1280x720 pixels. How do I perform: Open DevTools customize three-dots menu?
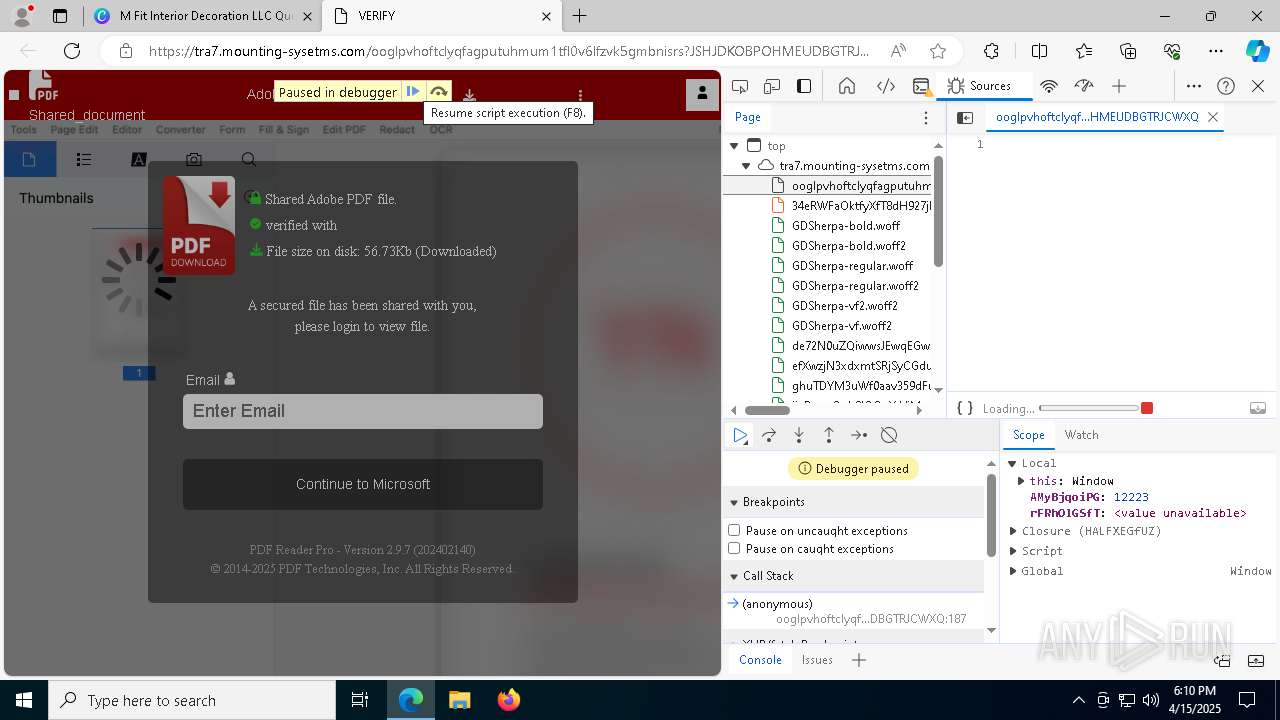(1194, 86)
